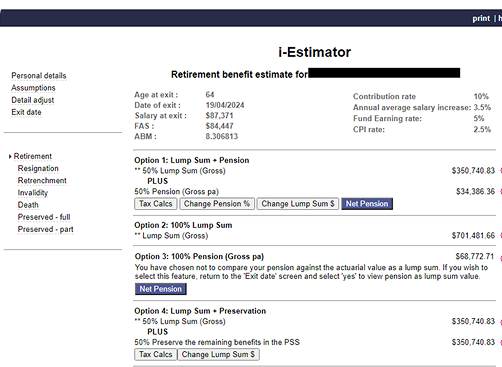The width and height of the screenshot is (502, 367).
Task: Click Change Lump Sum $ in Option 1
Action: 298,204
